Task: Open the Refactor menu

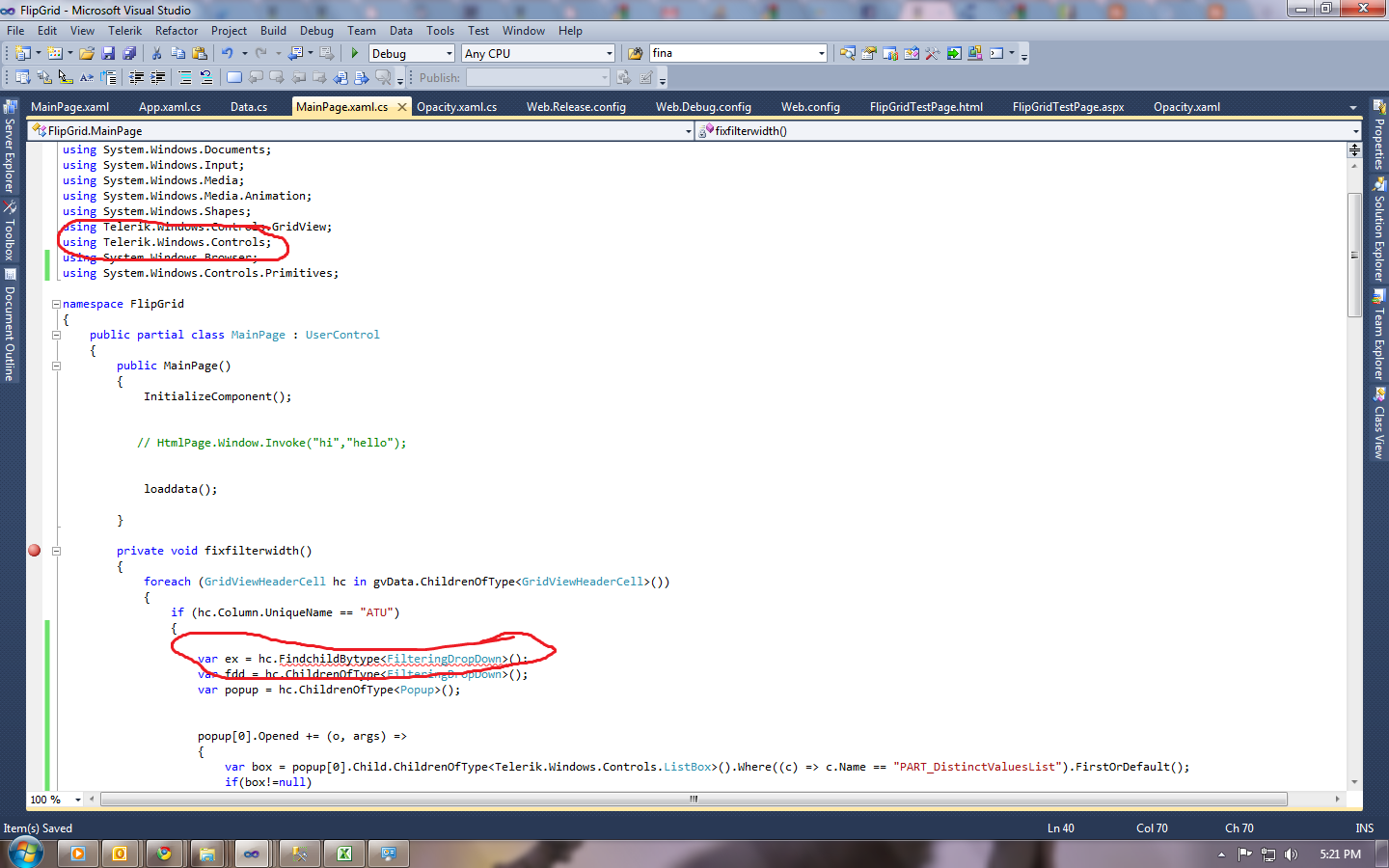Action: coord(177,31)
